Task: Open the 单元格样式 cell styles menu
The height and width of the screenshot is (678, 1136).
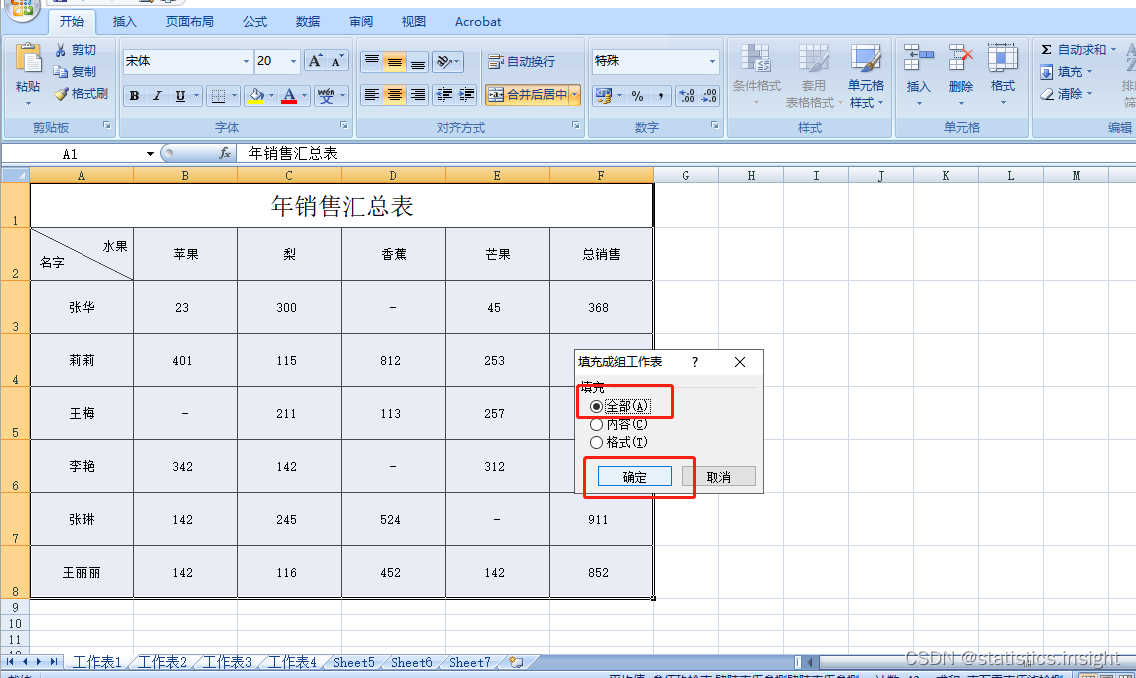Action: (866, 75)
